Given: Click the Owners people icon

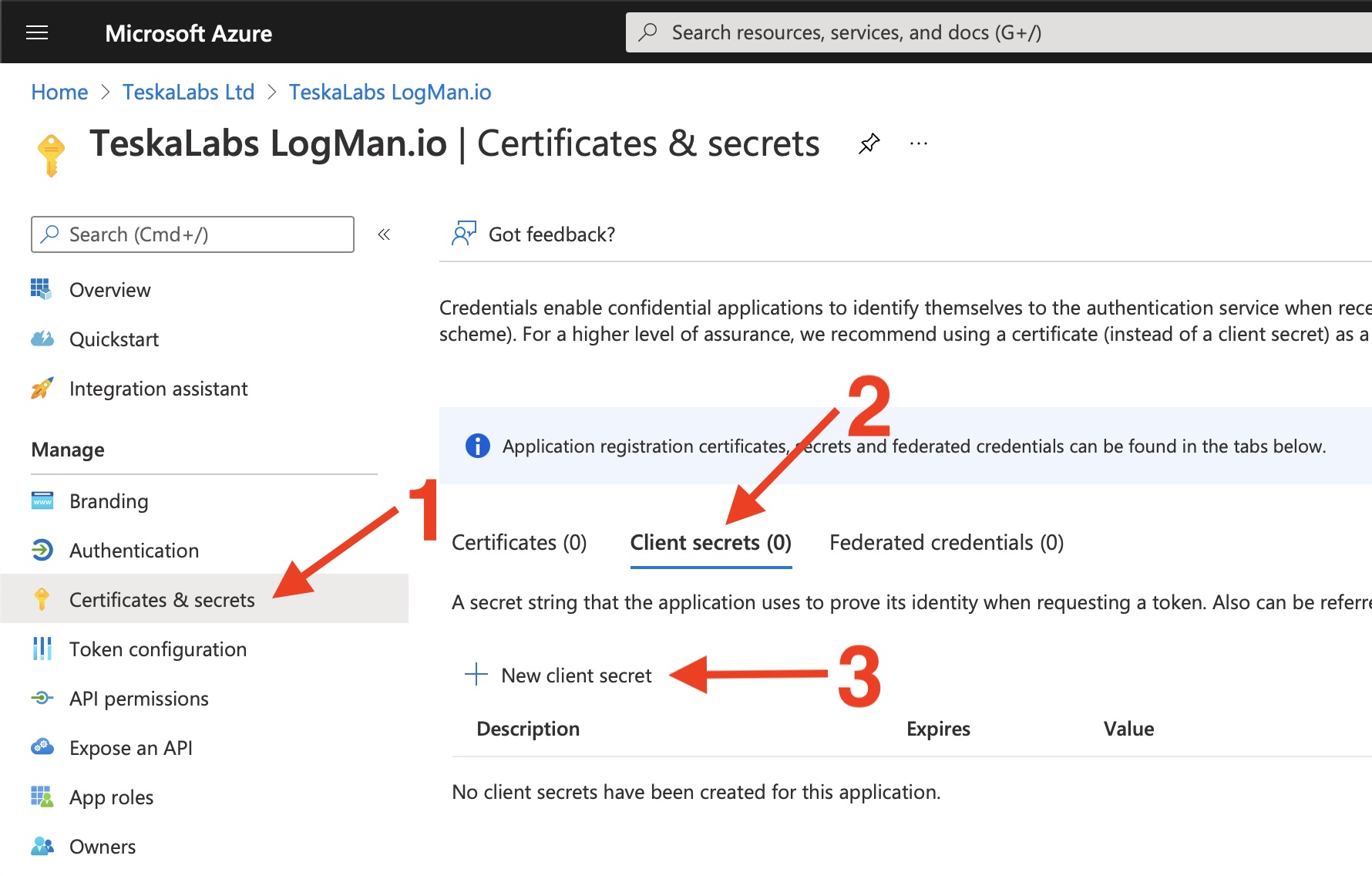Looking at the screenshot, I should (x=42, y=846).
